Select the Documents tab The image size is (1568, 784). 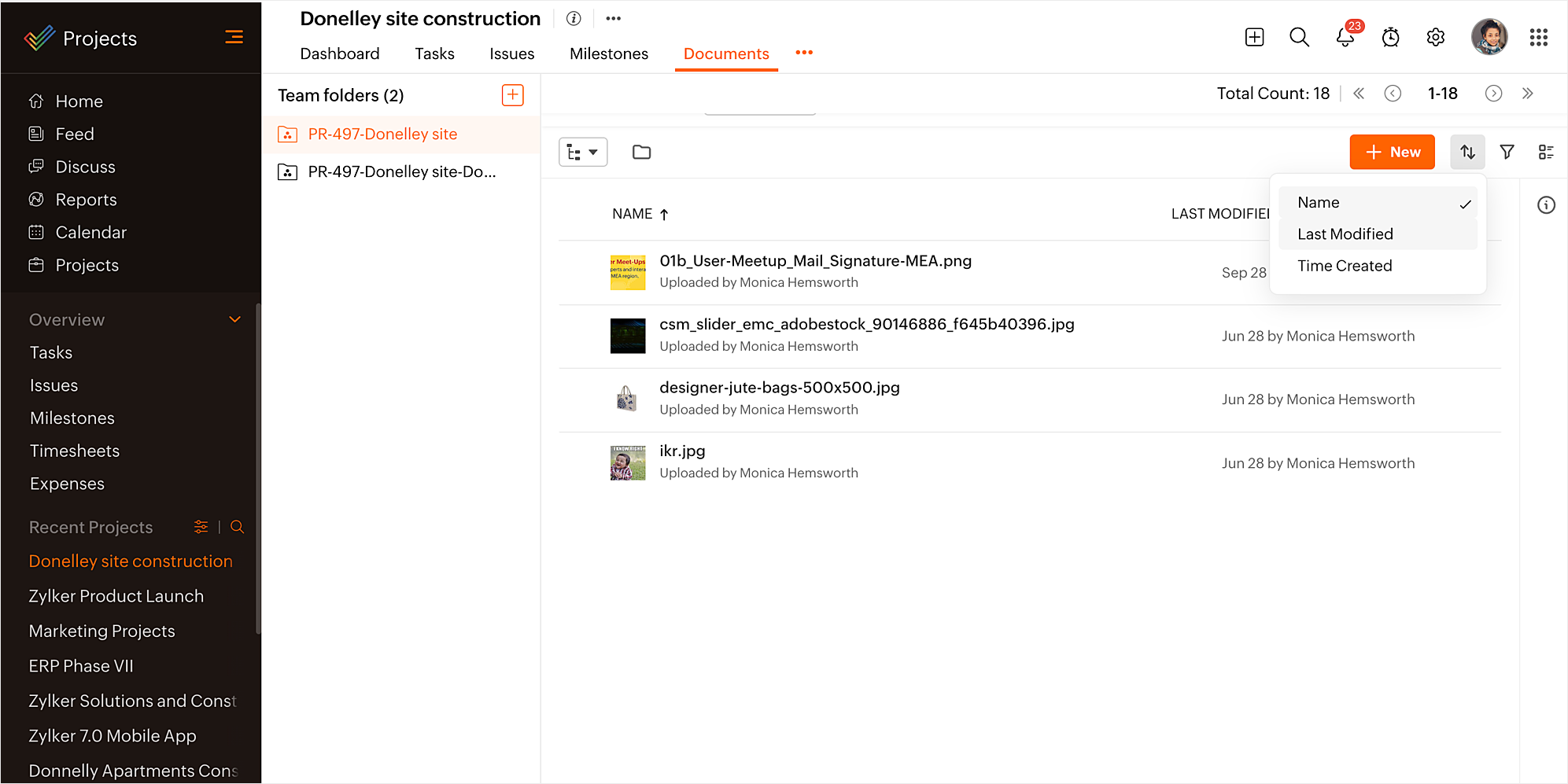pyautogui.click(x=726, y=53)
